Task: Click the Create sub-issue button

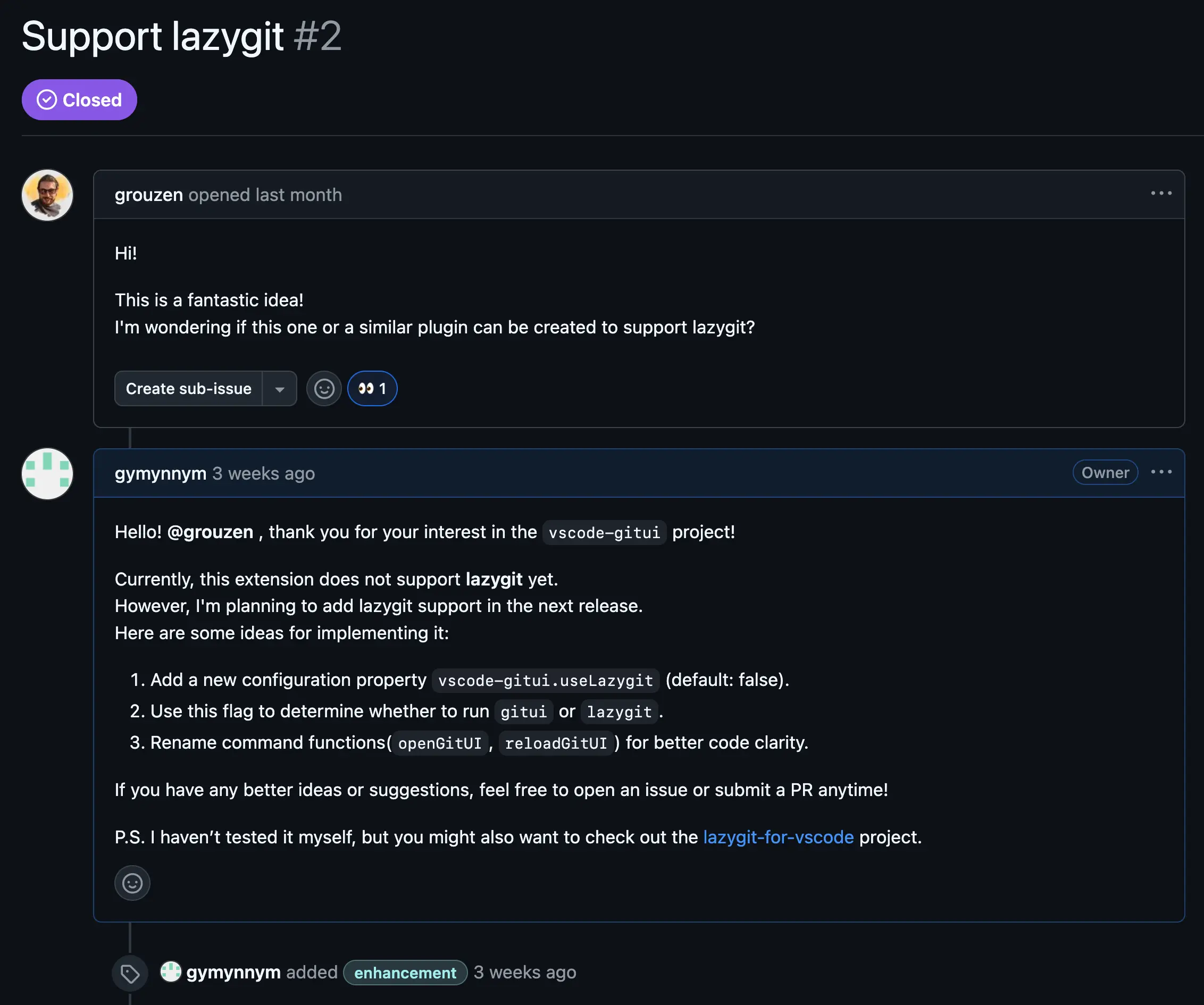Action: tap(188, 388)
